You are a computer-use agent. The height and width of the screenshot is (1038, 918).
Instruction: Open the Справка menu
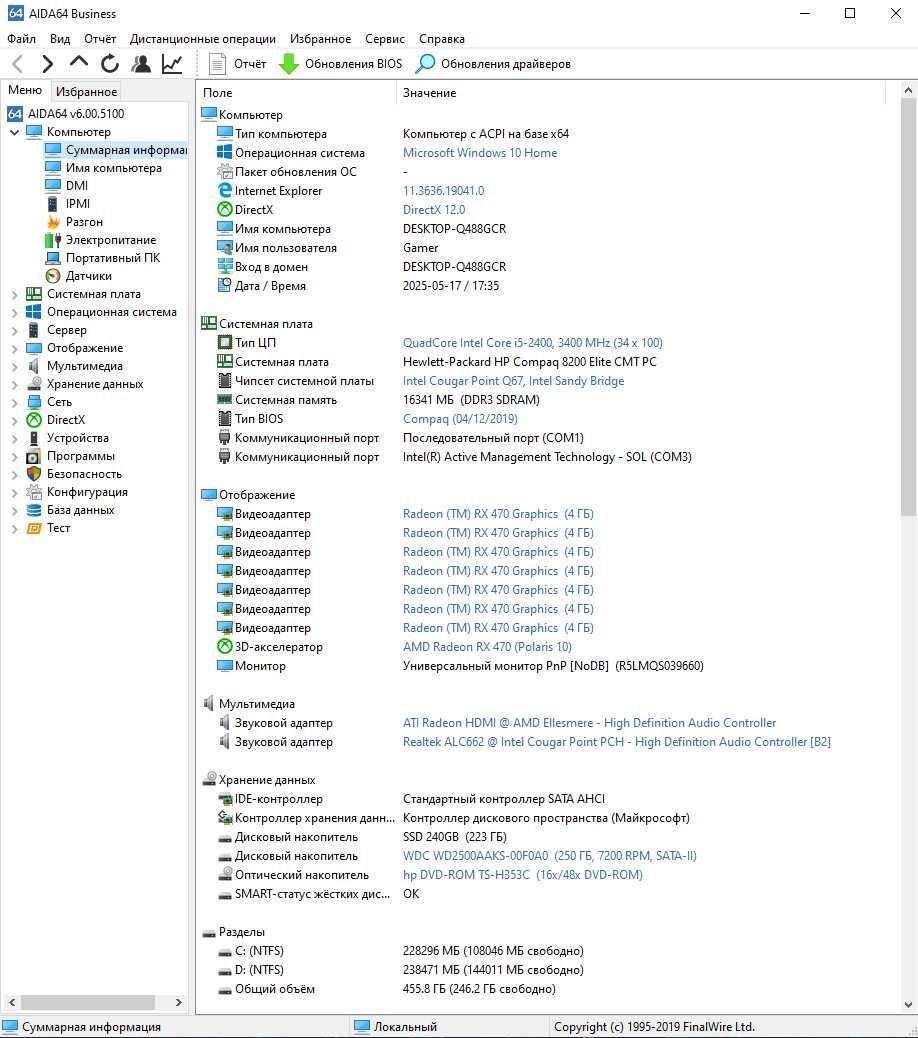click(441, 38)
